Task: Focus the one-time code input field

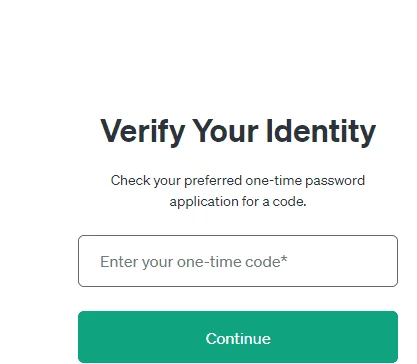Action: [238, 261]
